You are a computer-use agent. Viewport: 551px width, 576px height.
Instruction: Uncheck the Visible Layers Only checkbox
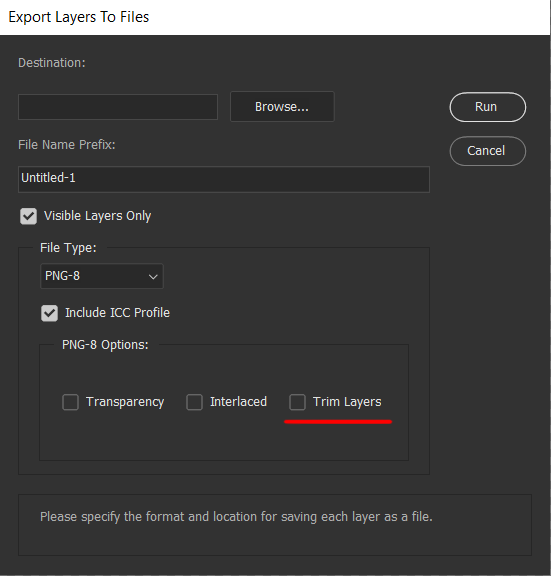point(29,216)
